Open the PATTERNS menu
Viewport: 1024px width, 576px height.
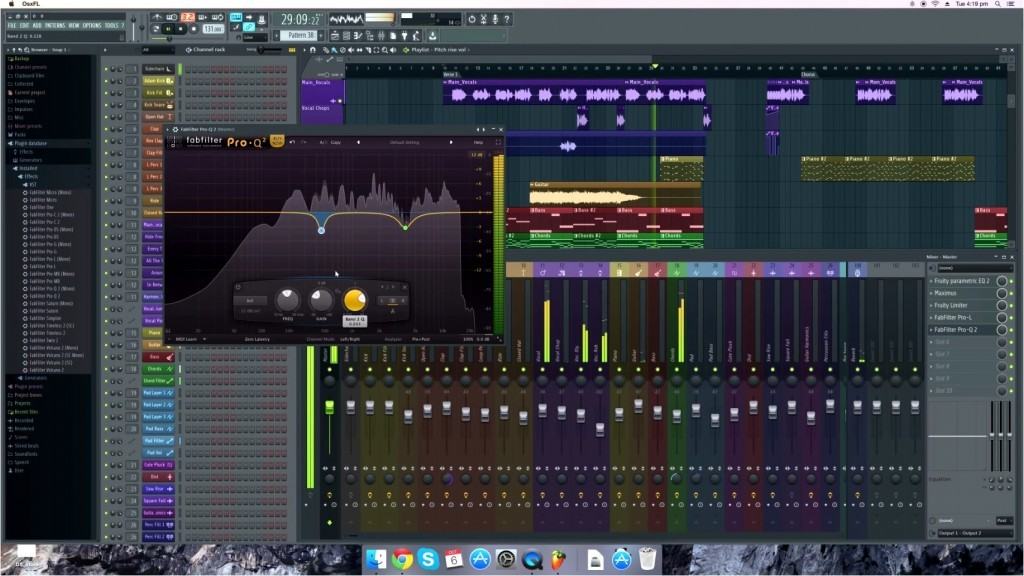pos(55,25)
